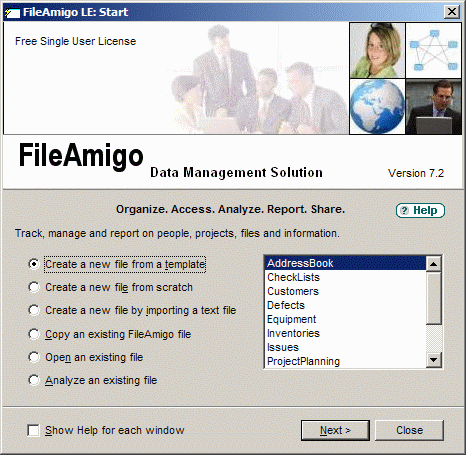Screen dimensions: 466x455
Task: Pick Inventories from template list
Action: tap(346, 333)
